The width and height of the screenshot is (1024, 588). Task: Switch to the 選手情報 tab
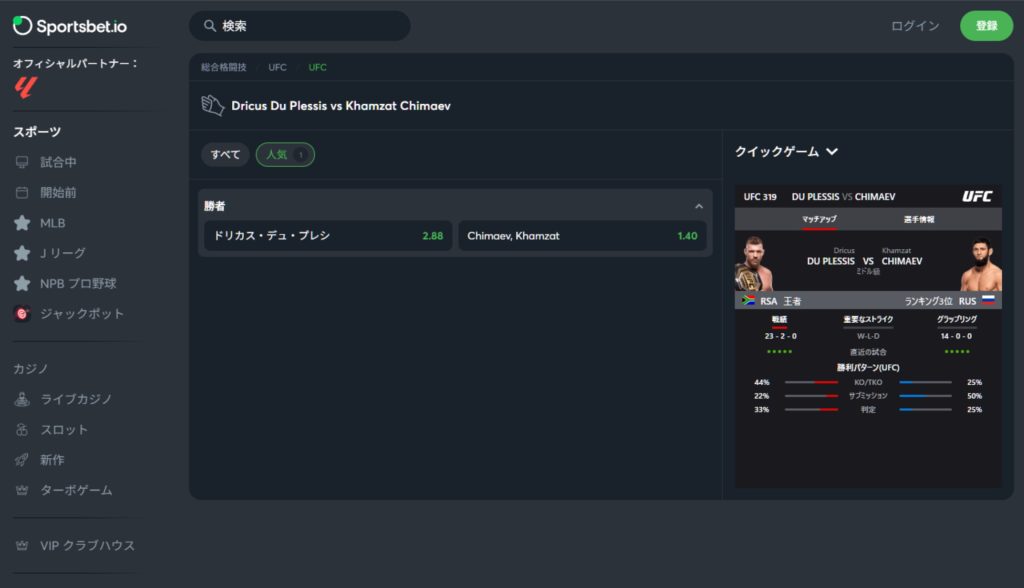tap(919, 220)
